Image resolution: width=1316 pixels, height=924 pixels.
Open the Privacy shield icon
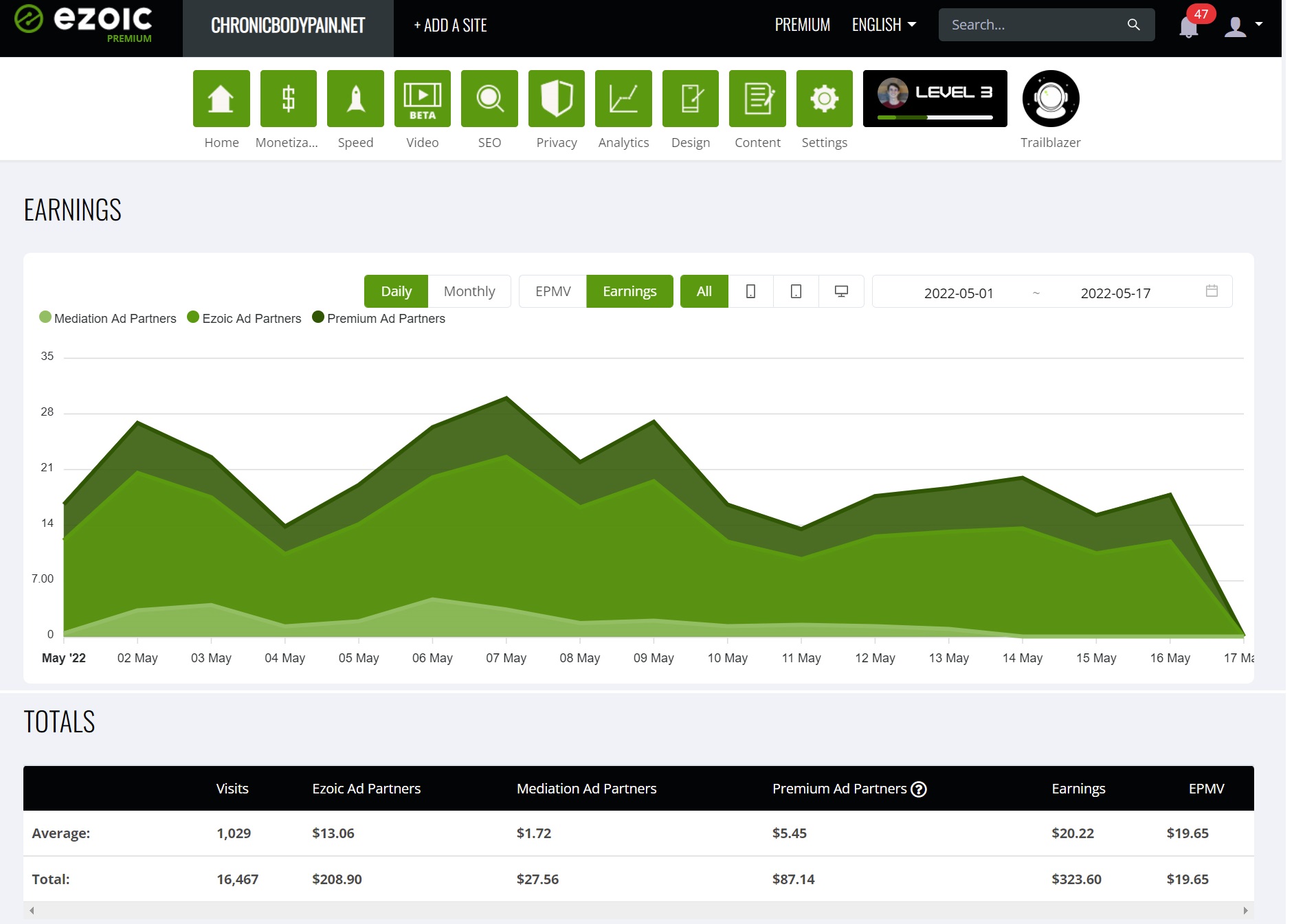557,98
